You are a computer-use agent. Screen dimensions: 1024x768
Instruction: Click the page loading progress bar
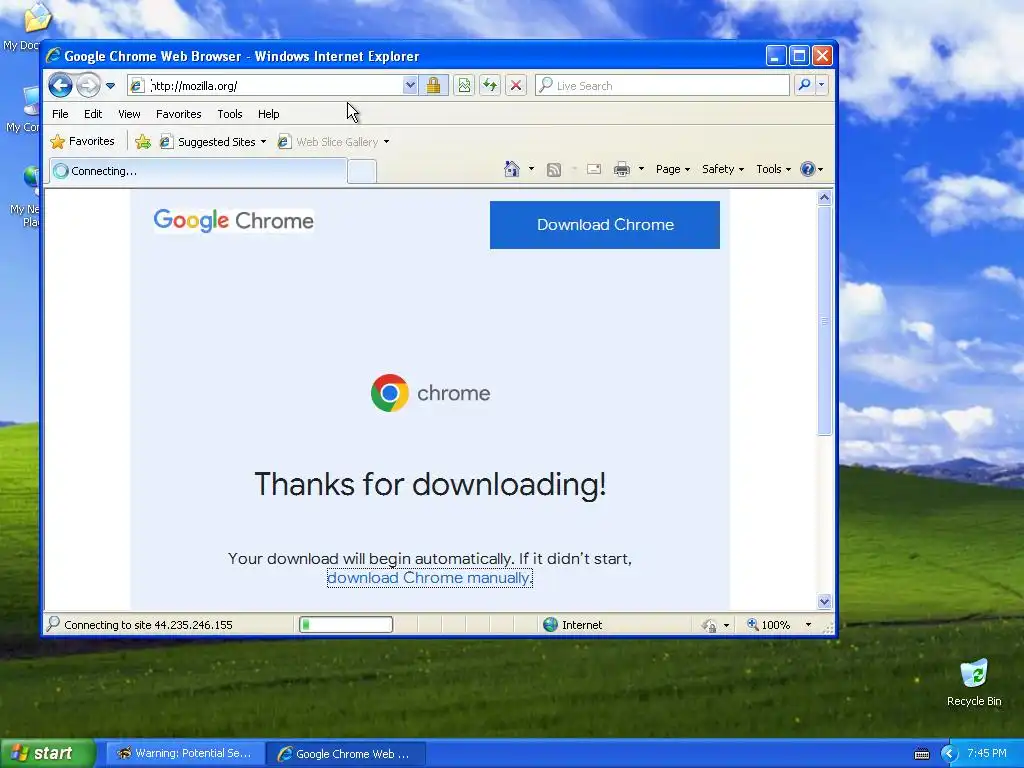(345, 625)
